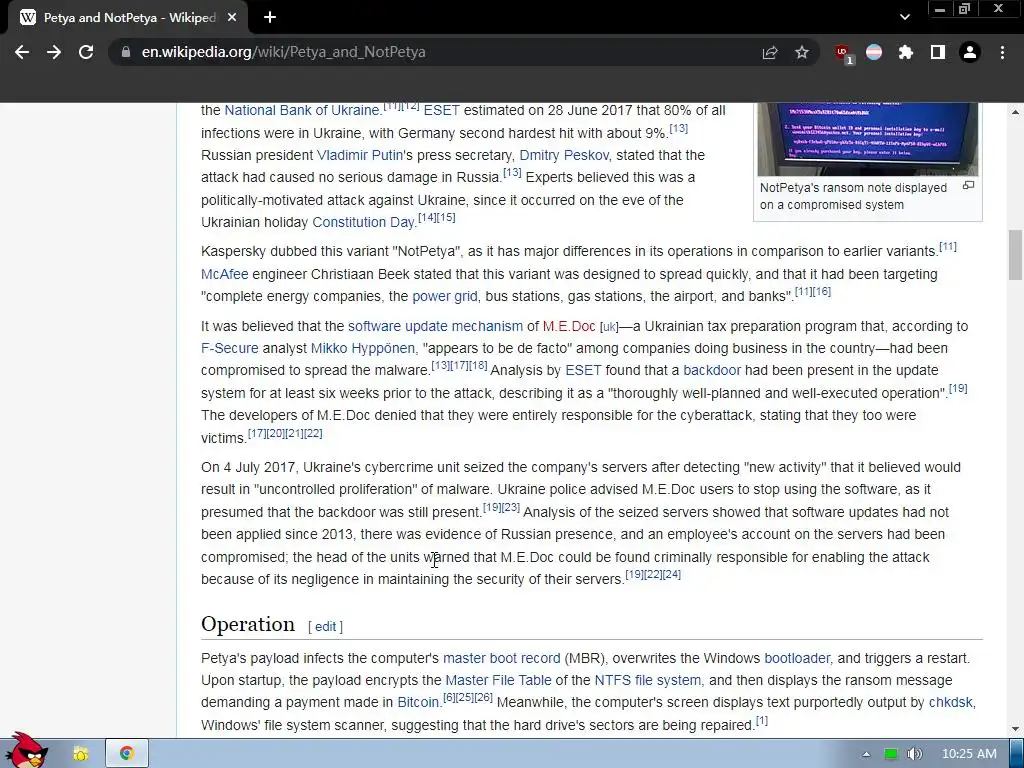The width and height of the screenshot is (1024, 768).
Task: Open the Dmitry Peskov link
Action: [564, 155]
